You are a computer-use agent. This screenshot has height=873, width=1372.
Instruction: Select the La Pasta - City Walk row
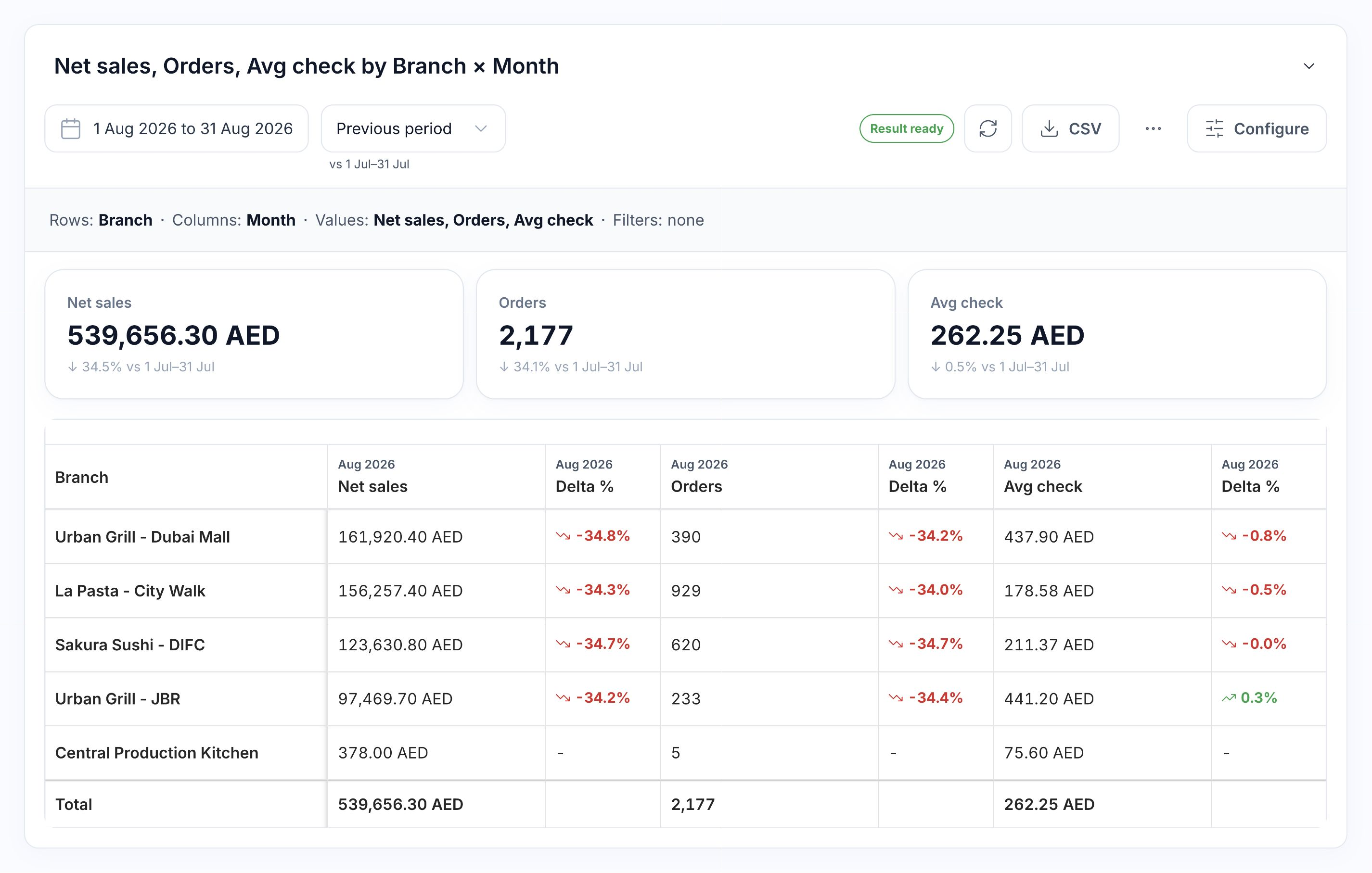[685, 591]
